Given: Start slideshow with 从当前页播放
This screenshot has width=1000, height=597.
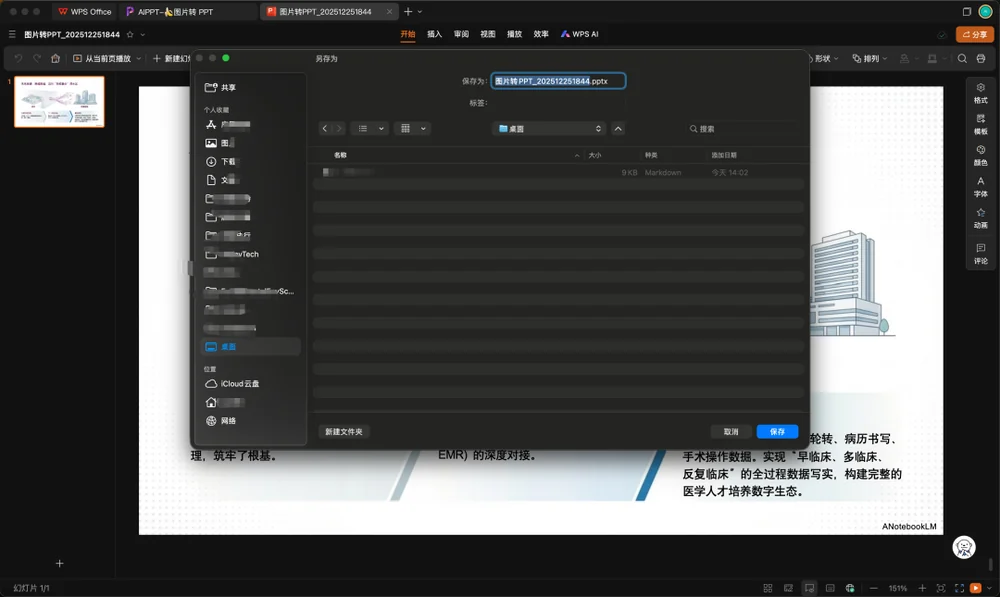Looking at the screenshot, I should [102, 58].
